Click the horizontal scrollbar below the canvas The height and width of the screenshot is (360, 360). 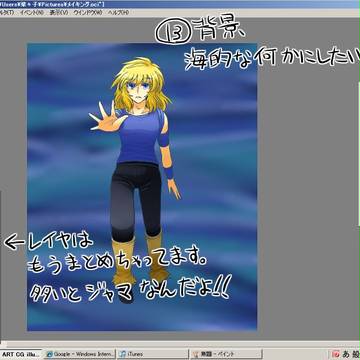pyautogui.click(x=180, y=344)
